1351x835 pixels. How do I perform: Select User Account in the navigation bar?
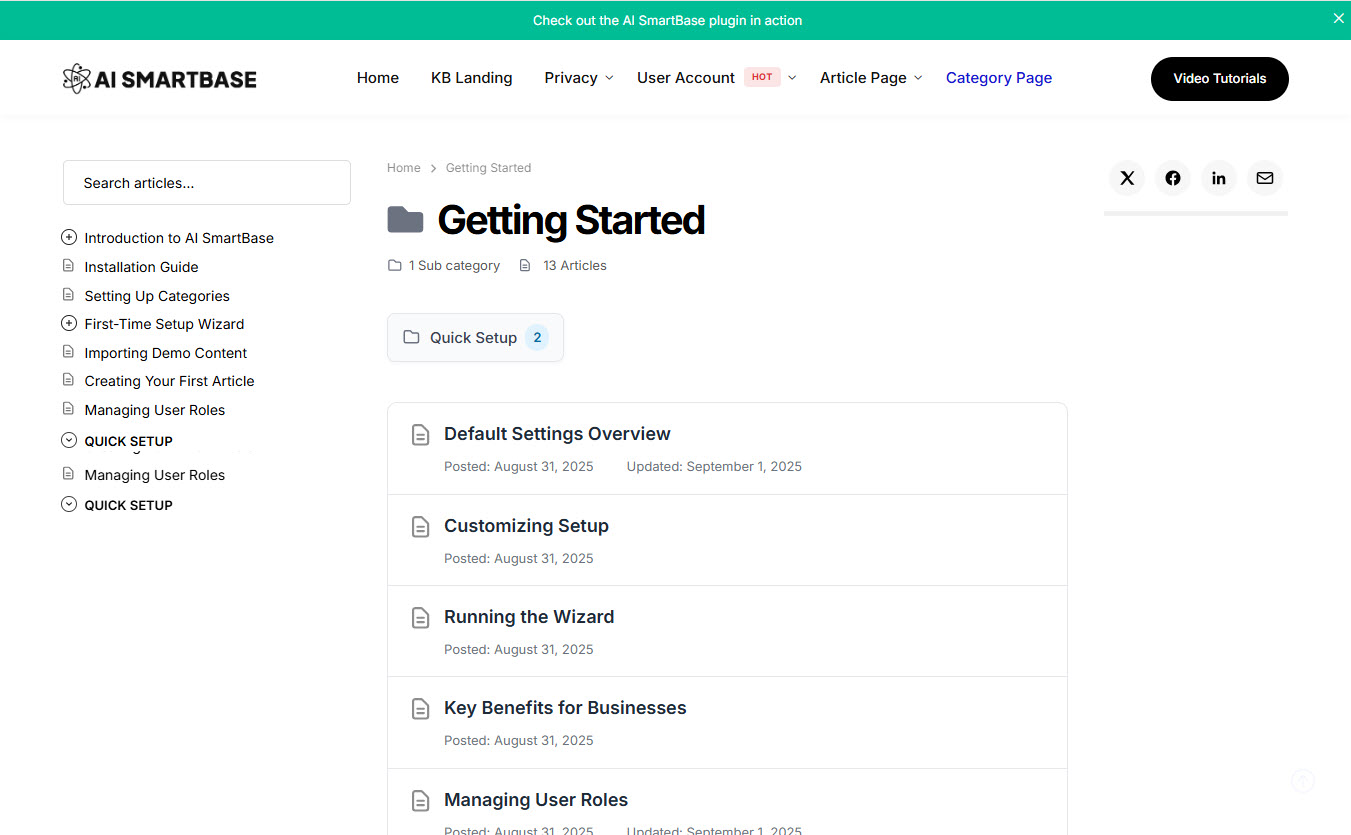(686, 78)
